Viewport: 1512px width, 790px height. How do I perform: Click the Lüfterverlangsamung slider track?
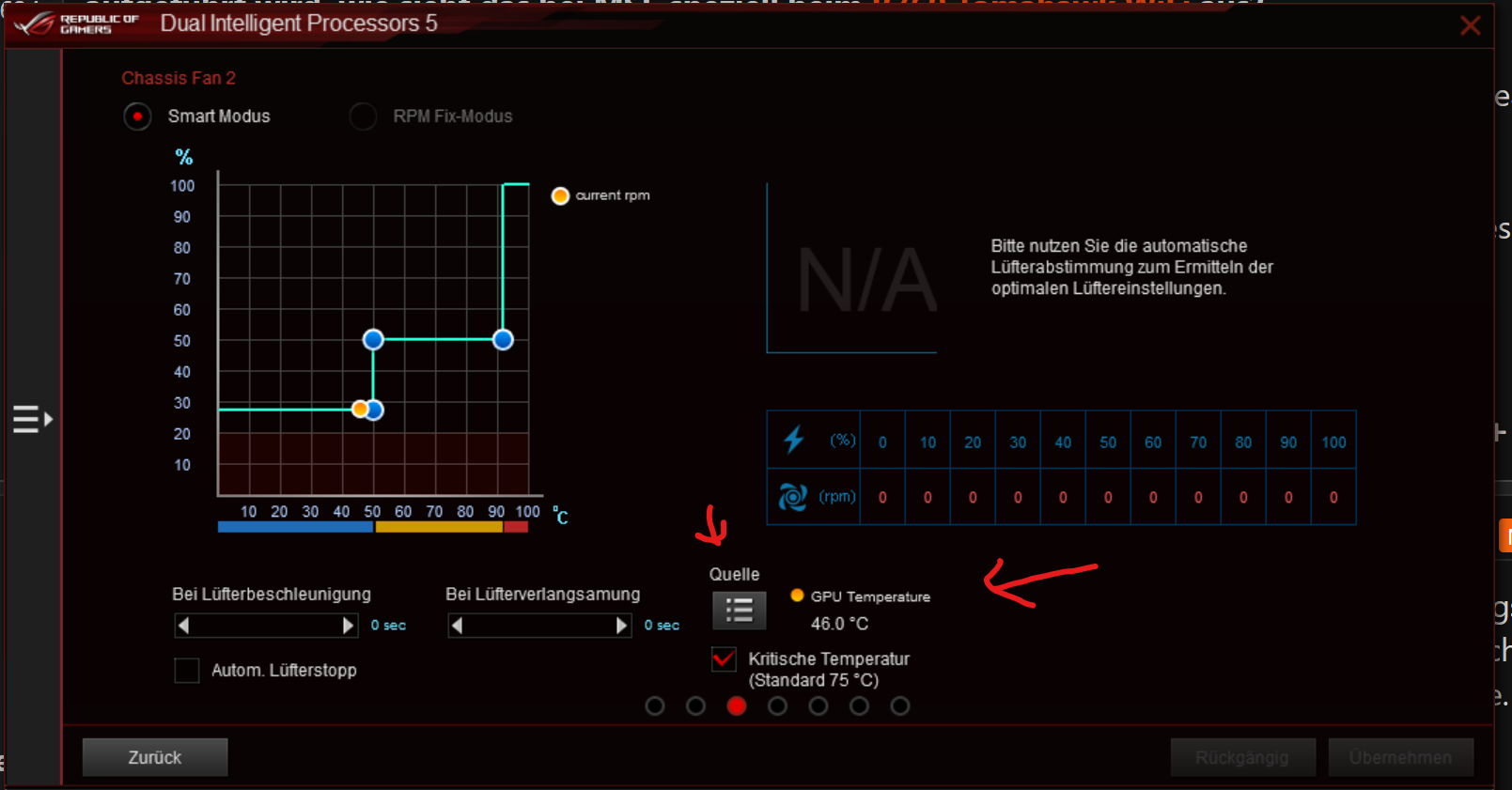point(539,626)
